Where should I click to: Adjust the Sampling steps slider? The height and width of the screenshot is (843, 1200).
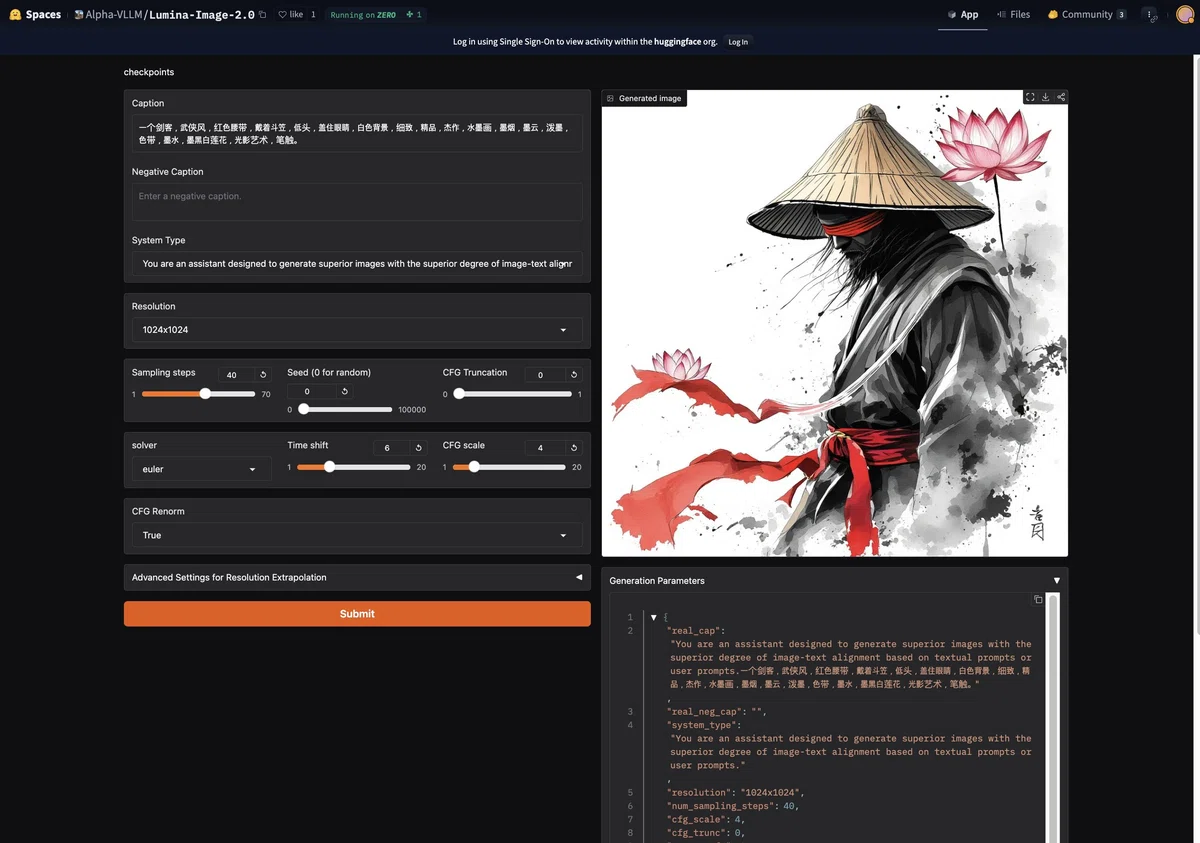point(198,394)
